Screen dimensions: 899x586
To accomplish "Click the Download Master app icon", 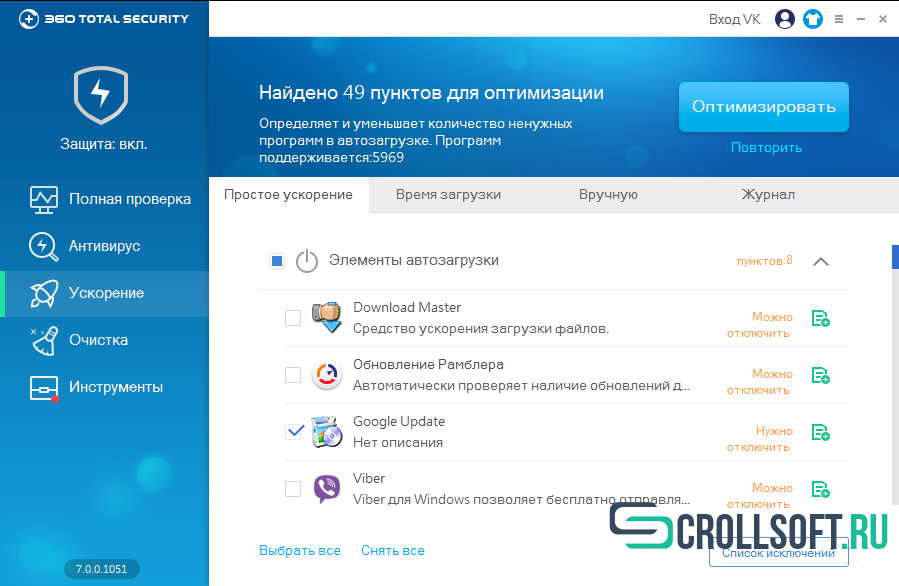I will [x=327, y=318].
